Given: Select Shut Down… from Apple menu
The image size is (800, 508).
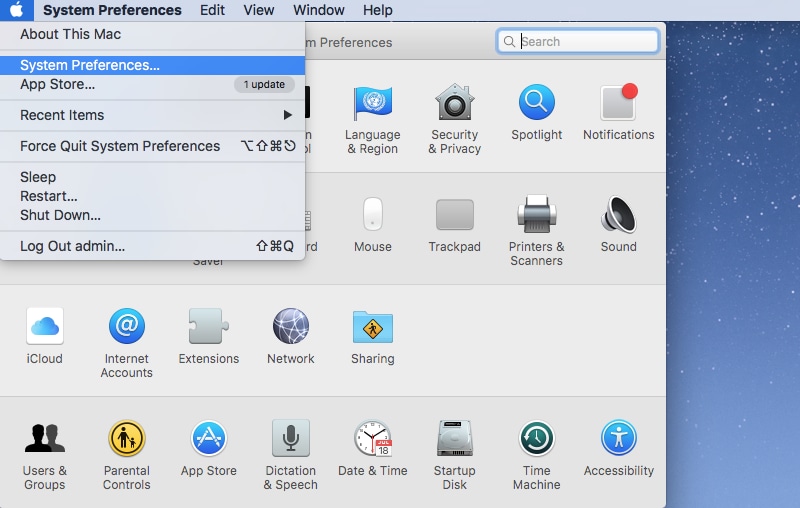Looking at the screenshot, I should tap(153, 215).
